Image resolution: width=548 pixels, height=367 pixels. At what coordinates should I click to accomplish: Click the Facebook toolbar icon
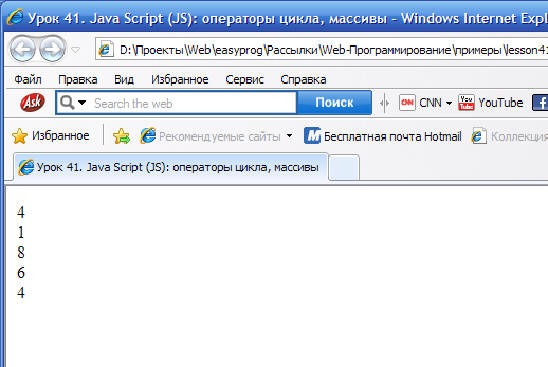coord(540,103)
